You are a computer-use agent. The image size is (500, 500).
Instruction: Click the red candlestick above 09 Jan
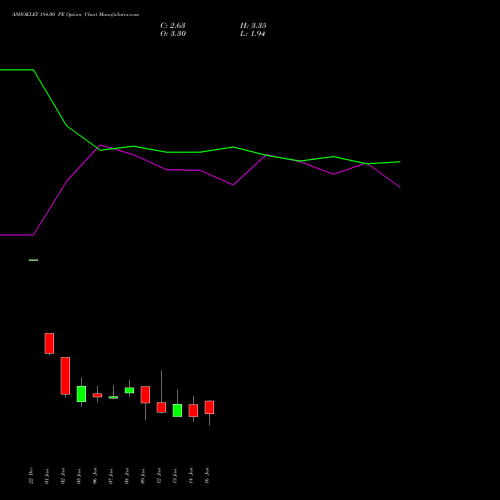[145, 395]
